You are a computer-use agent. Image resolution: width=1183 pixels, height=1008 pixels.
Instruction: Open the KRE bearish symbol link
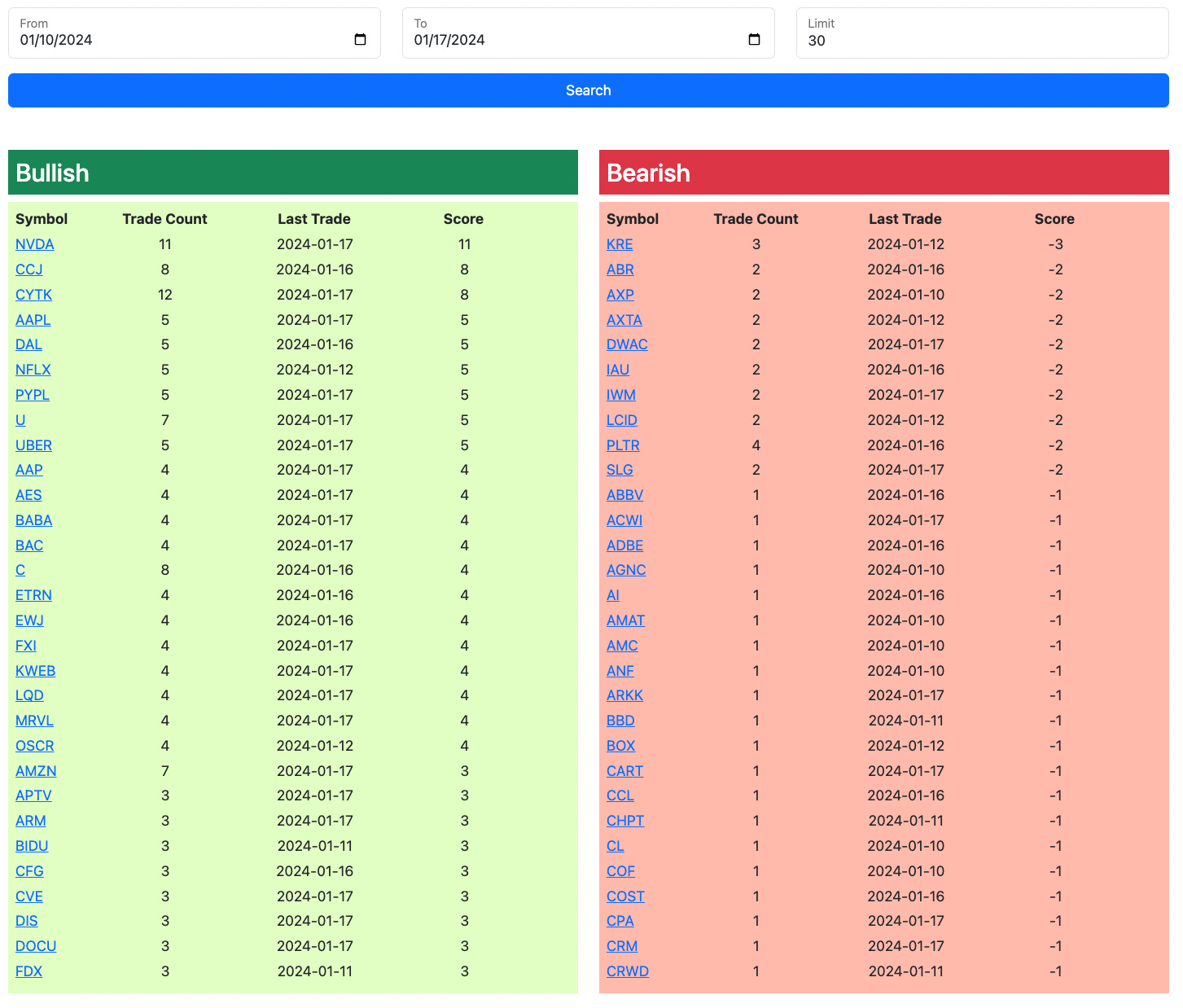pyautogui.click(x=620, y=244)
